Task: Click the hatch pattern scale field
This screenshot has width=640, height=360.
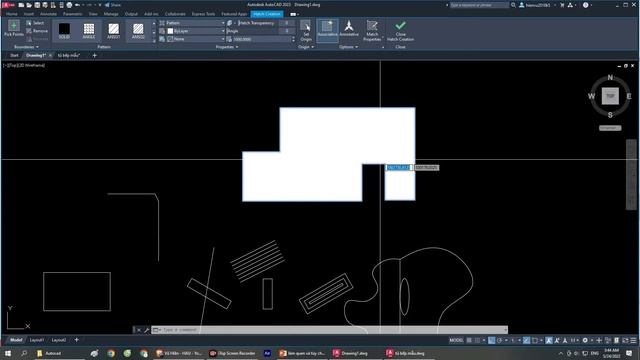Action: coord(261,39)
